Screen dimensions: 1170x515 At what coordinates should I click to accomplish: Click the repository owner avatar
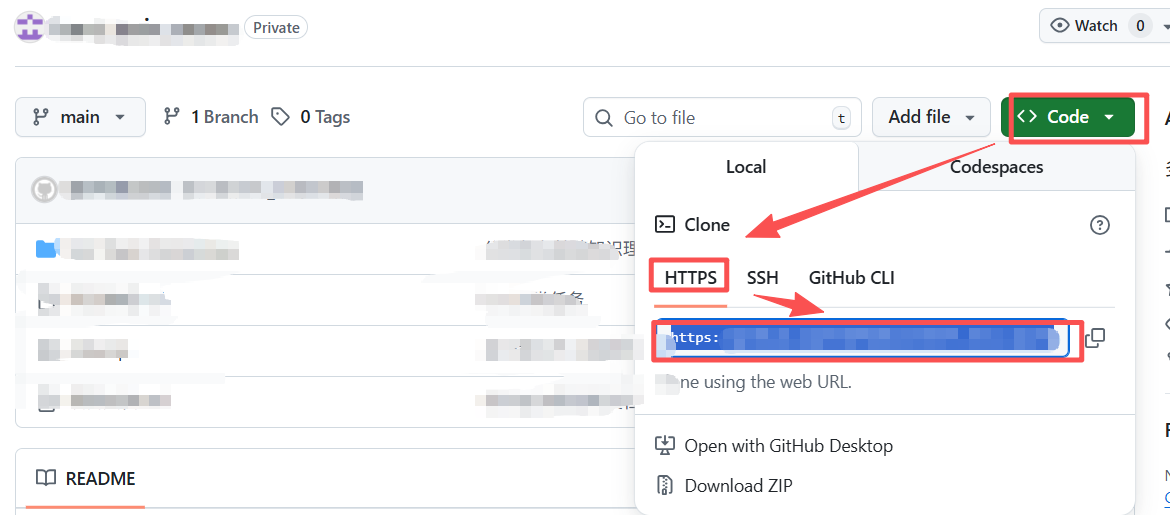(x=31, y=28)
